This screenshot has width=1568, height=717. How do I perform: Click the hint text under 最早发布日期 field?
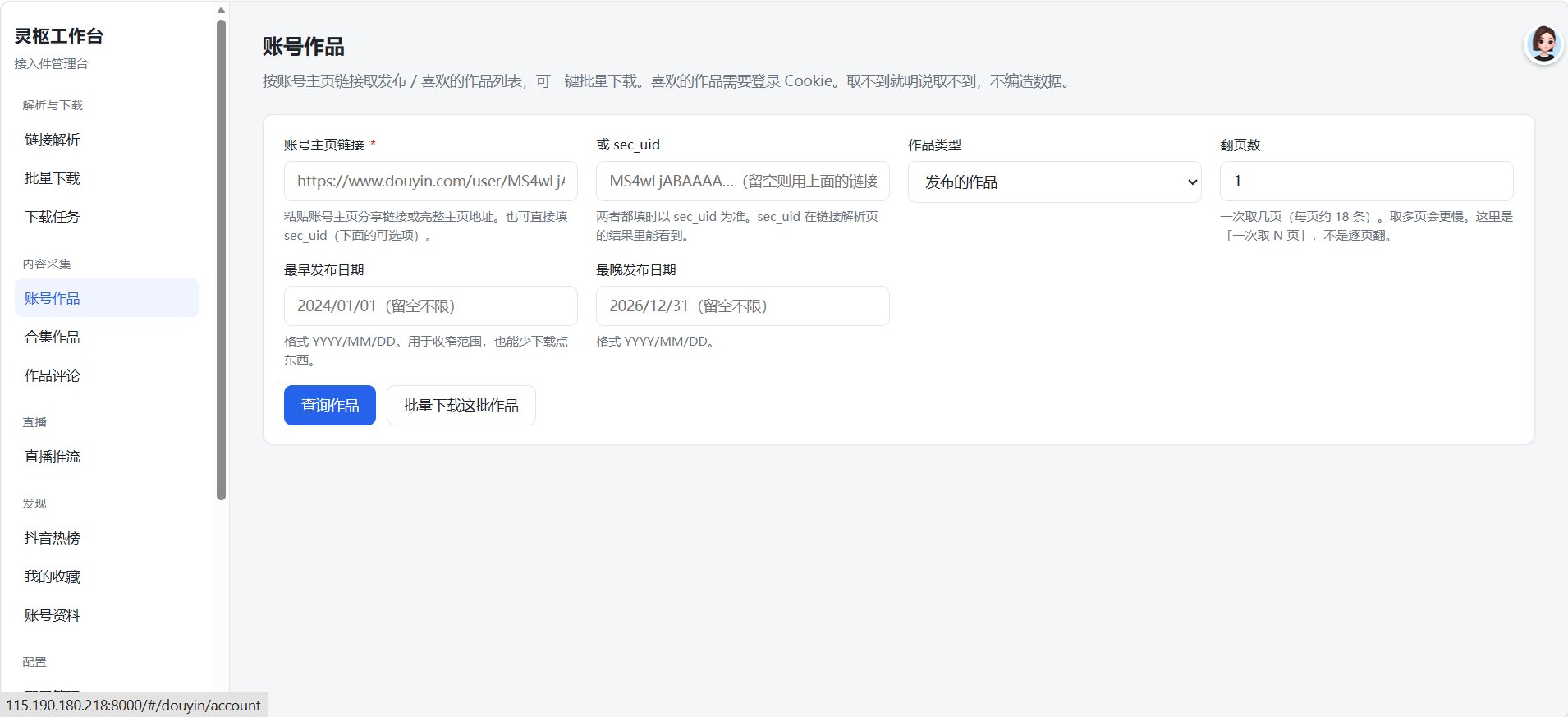tap(426, 351)
